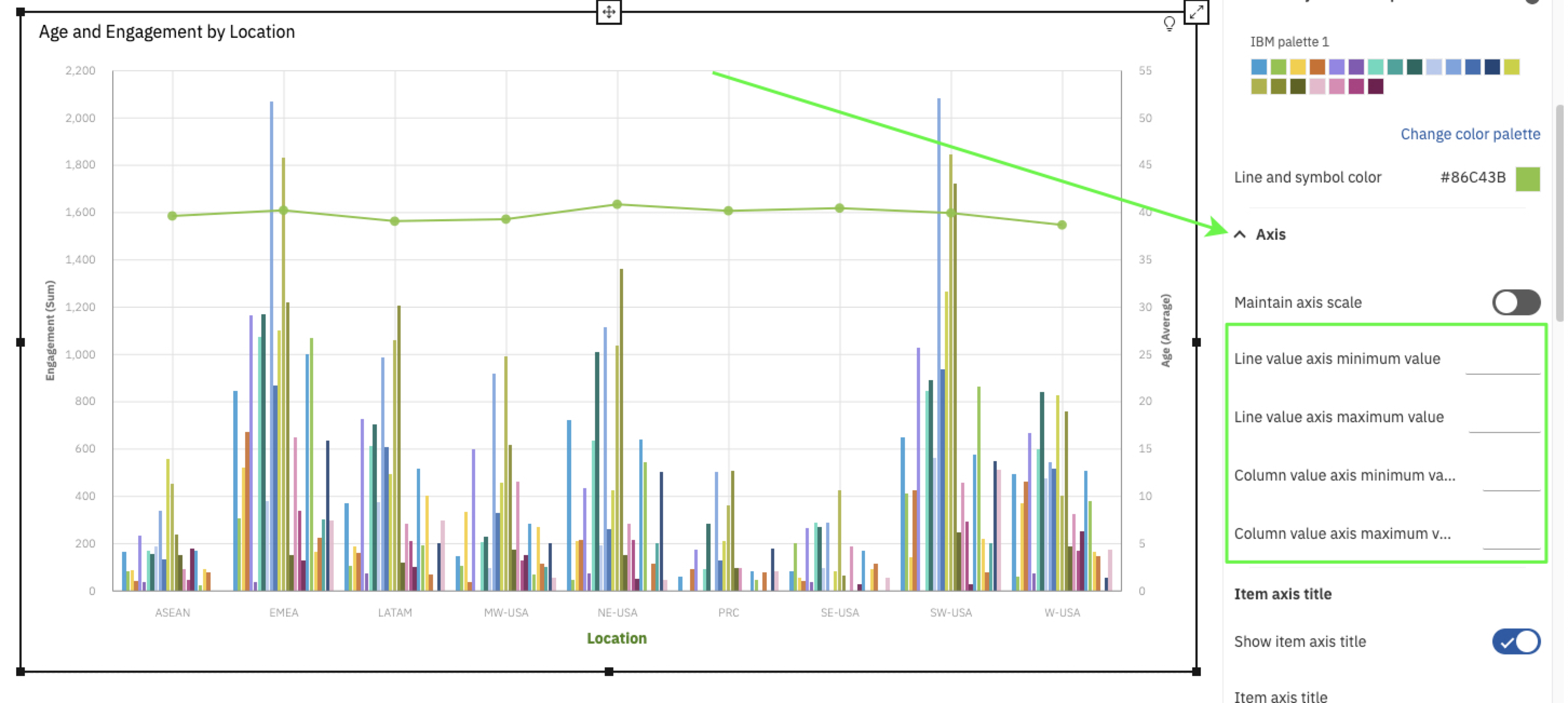The height and width of the screenshot is (703, 1568).
Task: Click the Age (Average) axis title
Action: [1165, 330]
